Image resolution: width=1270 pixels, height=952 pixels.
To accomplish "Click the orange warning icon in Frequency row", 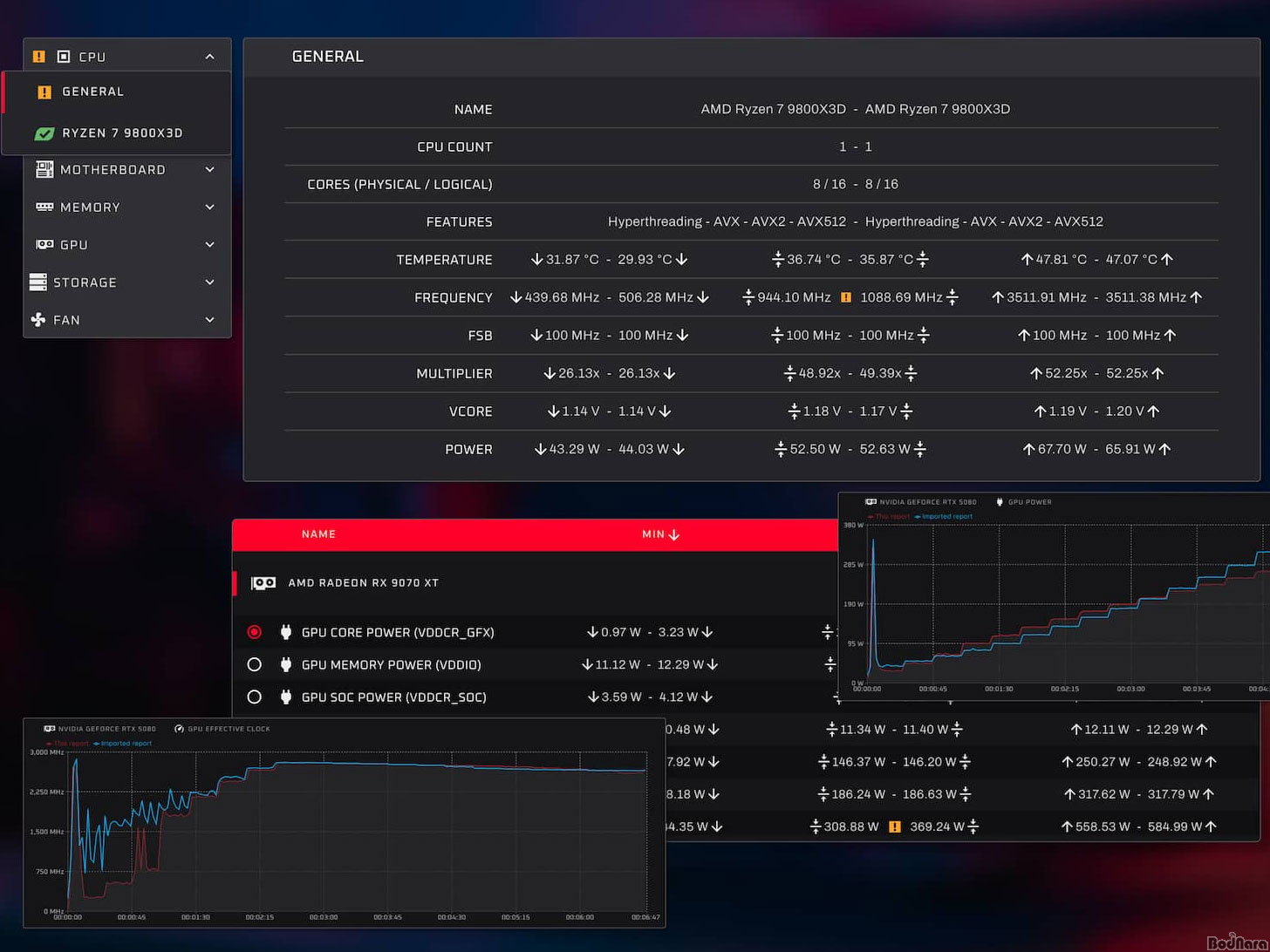I will click(845, 298).
